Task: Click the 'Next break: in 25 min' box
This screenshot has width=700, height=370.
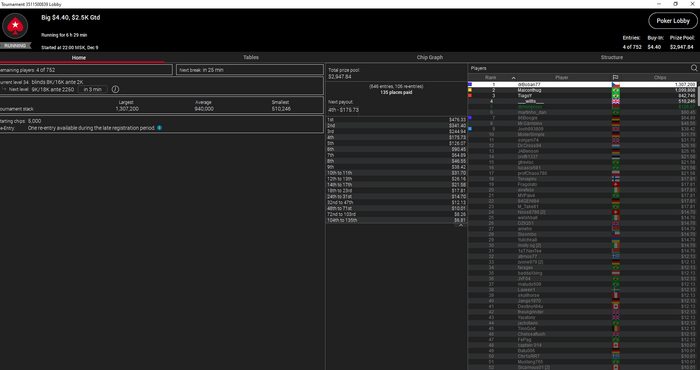Action: (x=250, y=70)
